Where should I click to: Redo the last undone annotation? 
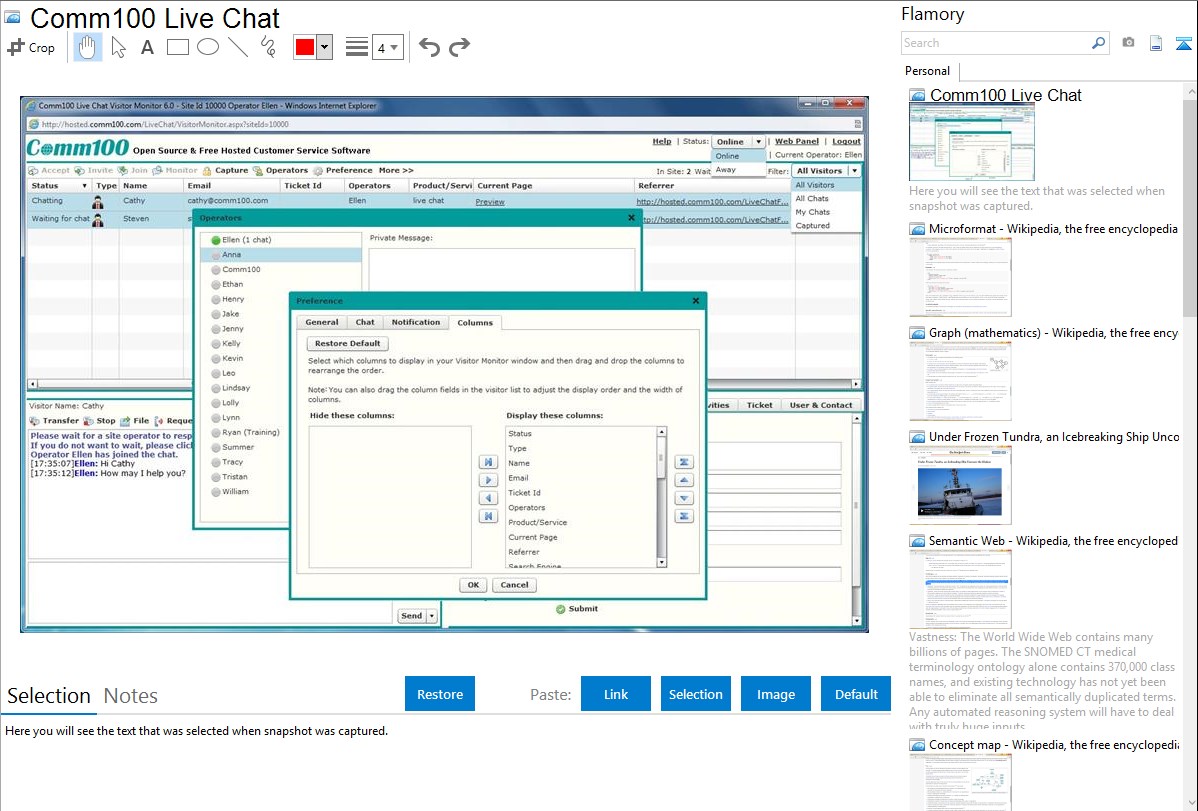459,47
